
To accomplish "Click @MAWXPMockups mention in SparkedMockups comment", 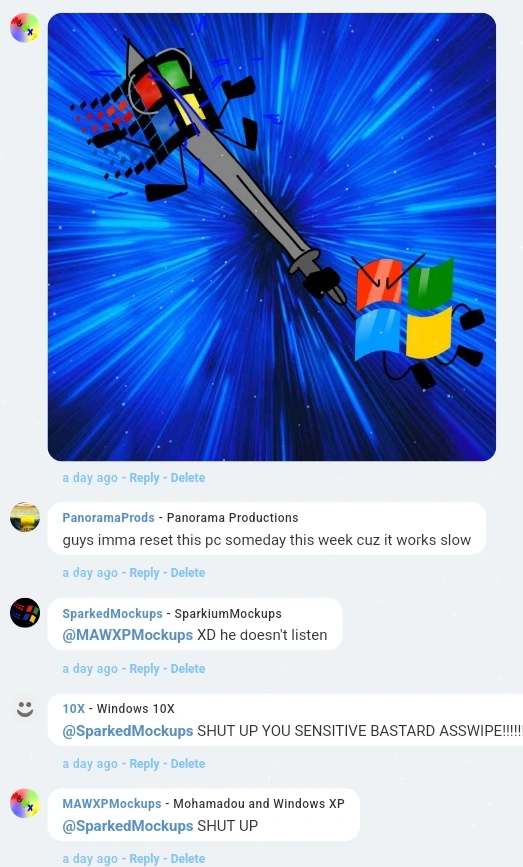I will click(x=128, y=635).
